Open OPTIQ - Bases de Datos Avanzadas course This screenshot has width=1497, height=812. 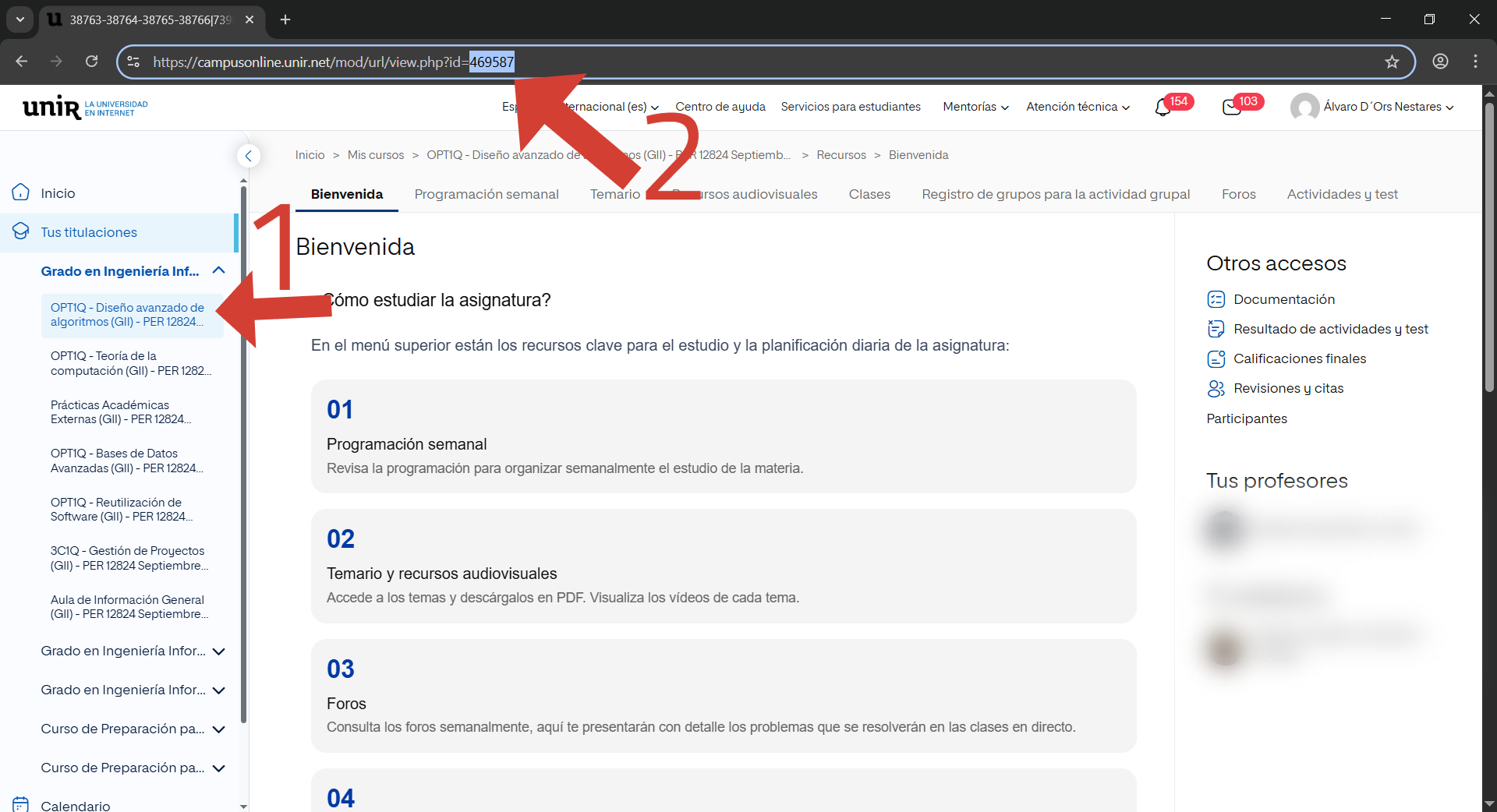coord(126,461)
